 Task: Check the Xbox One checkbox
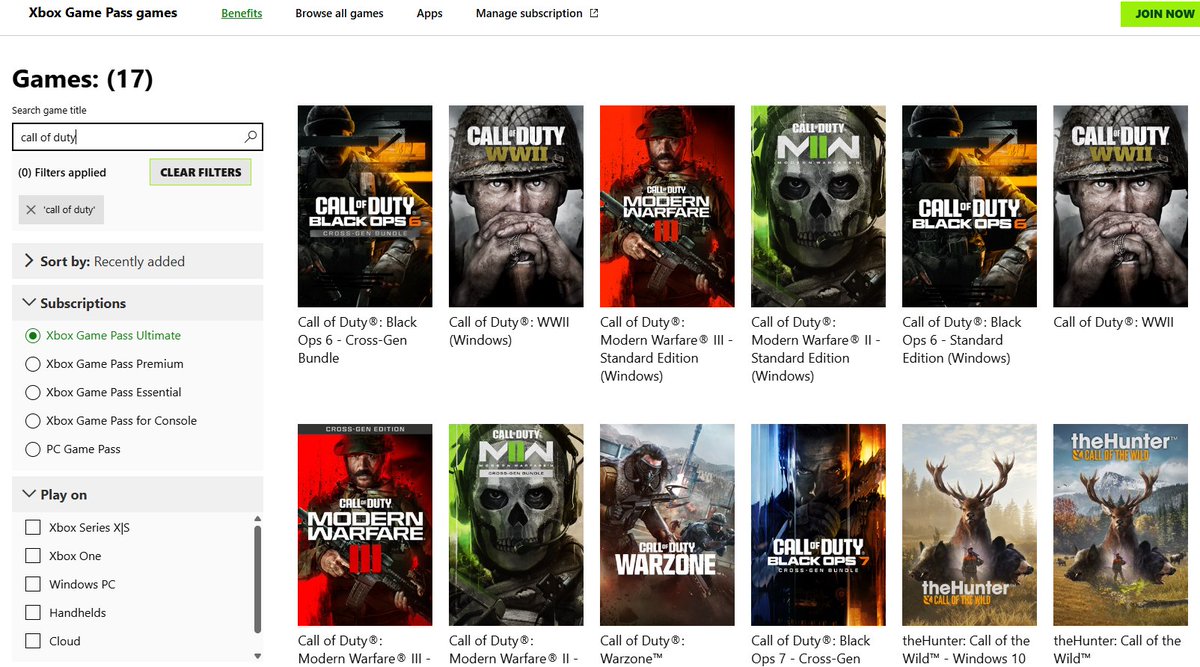tap(33, 556)
